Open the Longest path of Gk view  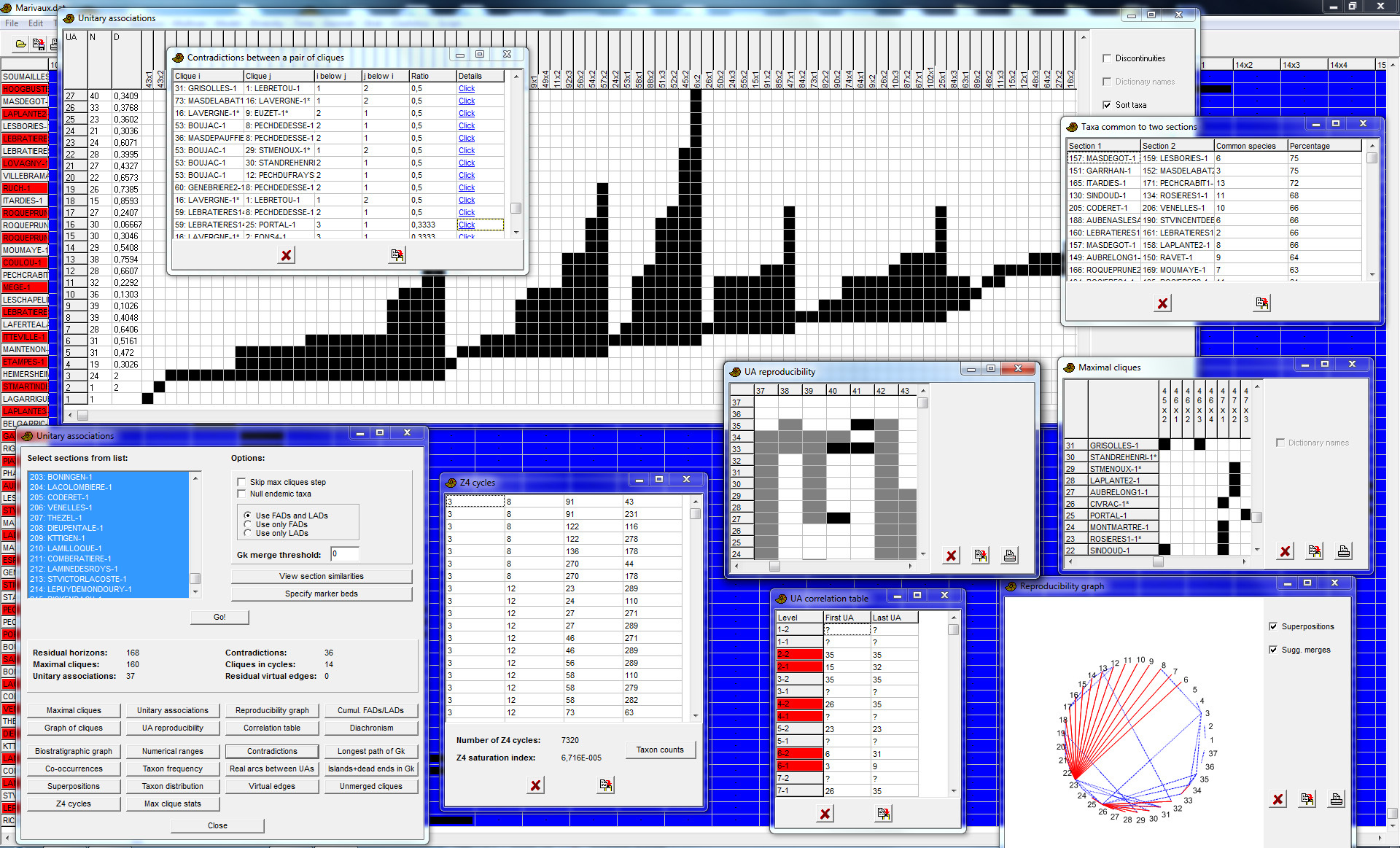371,751
